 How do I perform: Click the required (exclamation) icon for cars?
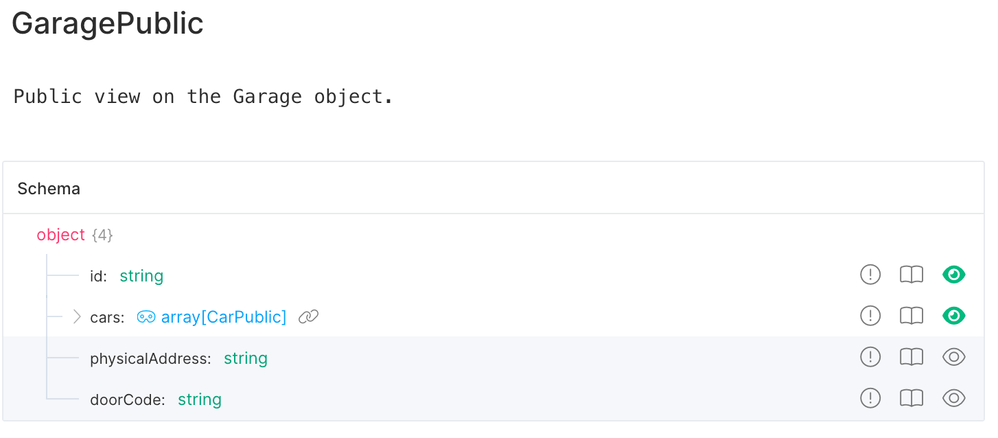870,316
